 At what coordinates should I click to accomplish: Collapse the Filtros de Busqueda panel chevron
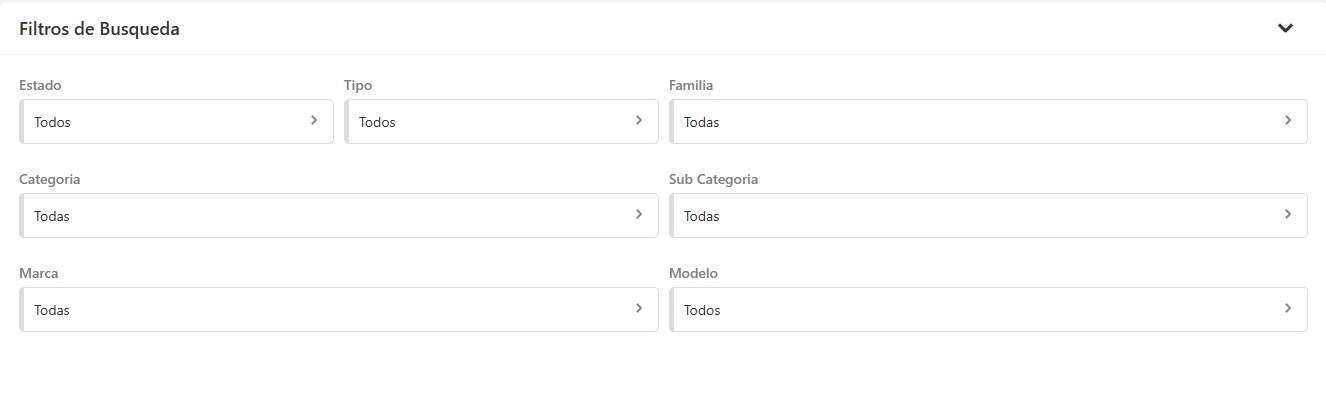pos(1285,28)
